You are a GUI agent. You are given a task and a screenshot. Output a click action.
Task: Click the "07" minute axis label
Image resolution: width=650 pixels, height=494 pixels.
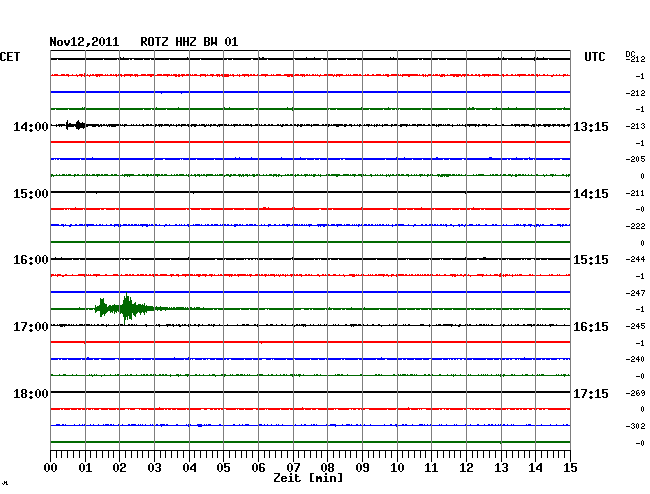pos(293,467)
